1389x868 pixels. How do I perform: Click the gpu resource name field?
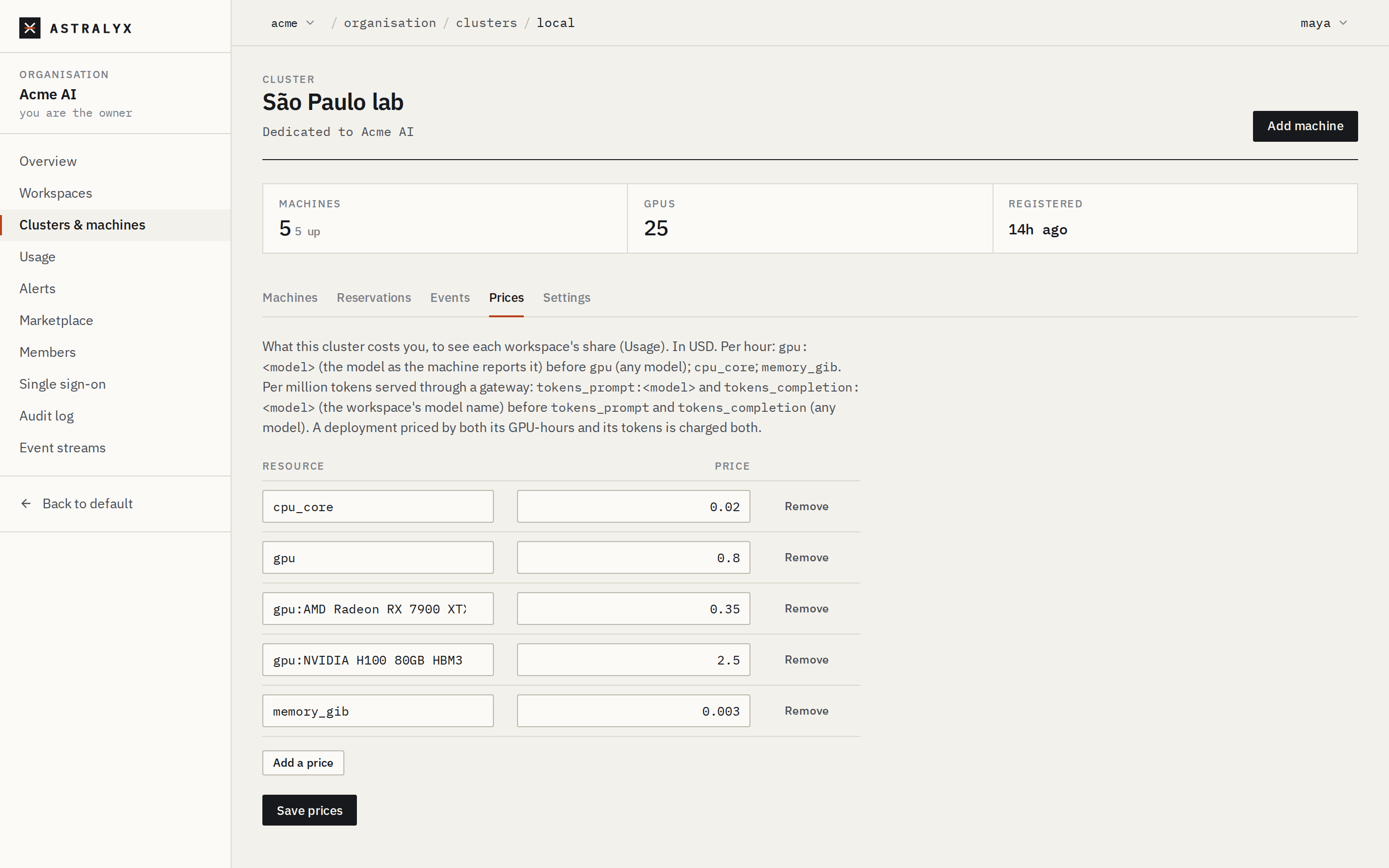point(378,557)
